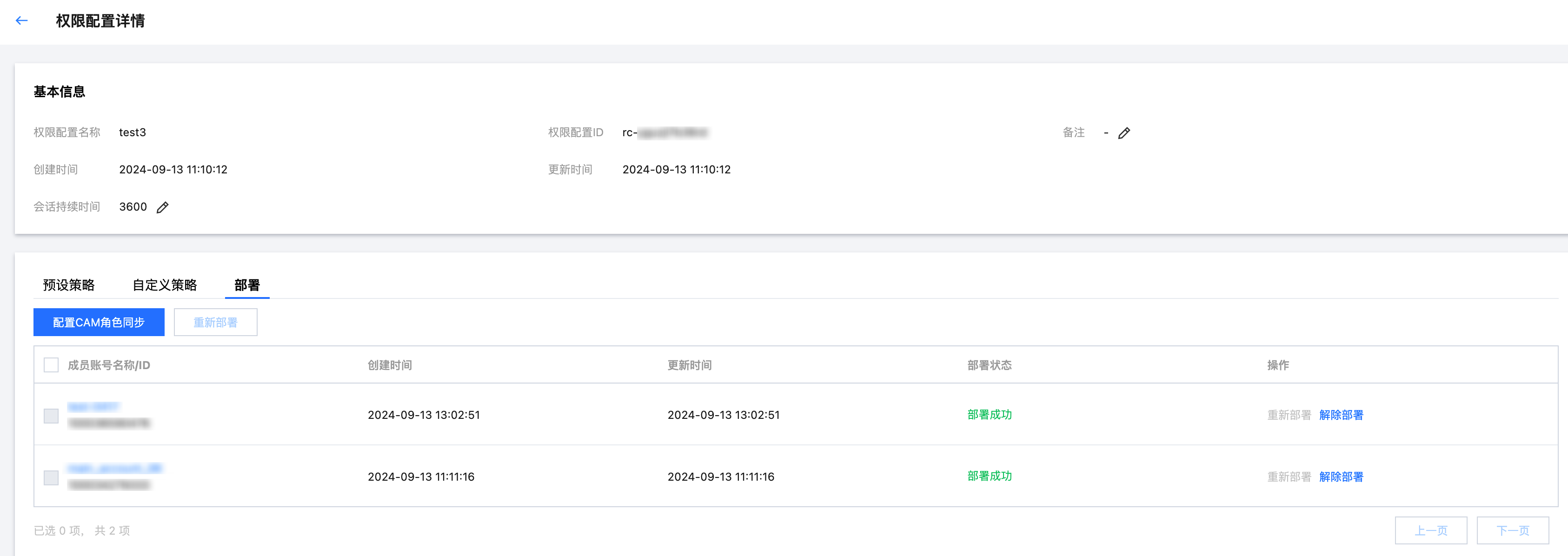1568x556 pixels.
Task: Click the 重新部署 button above table
Action: pyautogui.click(x=215, y=322)
